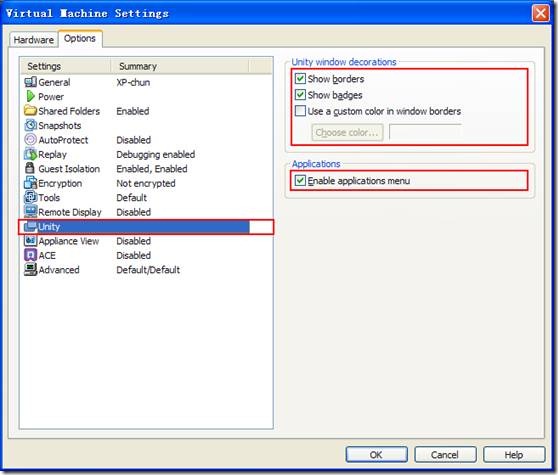This screenshot has height=475, width=558.
Task: Select the Guest Isolation label
Action: (x=69, y=169)
